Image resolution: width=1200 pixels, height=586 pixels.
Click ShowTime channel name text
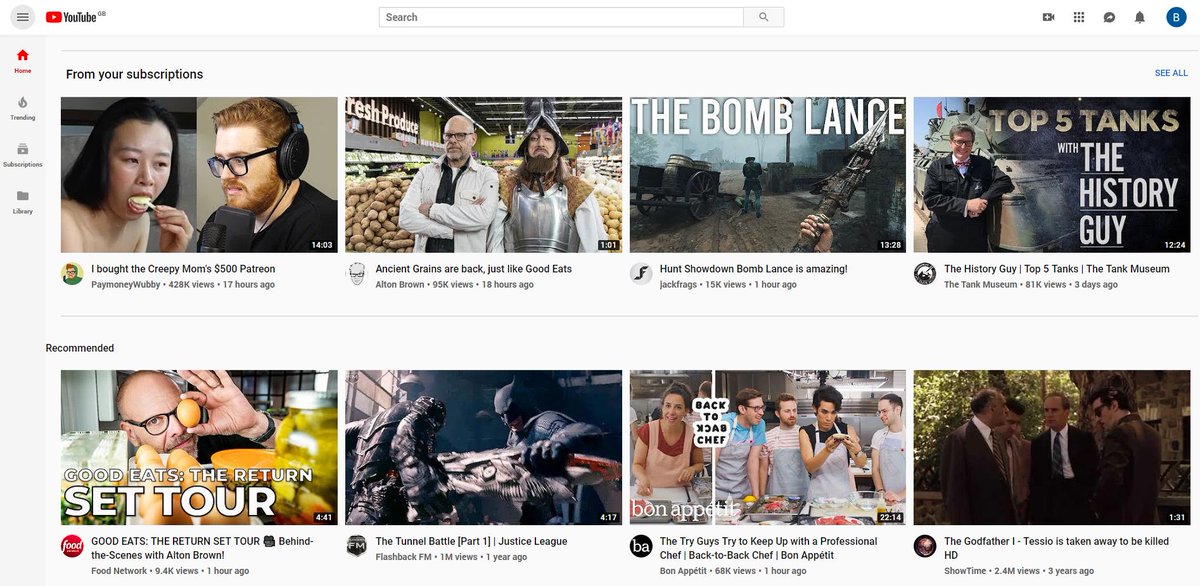point(966,571)
